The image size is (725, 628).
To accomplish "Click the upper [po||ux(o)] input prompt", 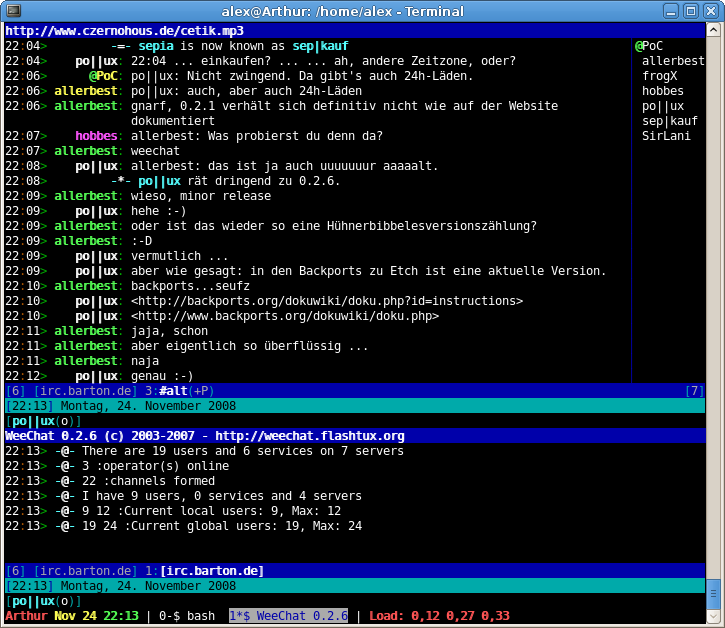I will [43, 421].
